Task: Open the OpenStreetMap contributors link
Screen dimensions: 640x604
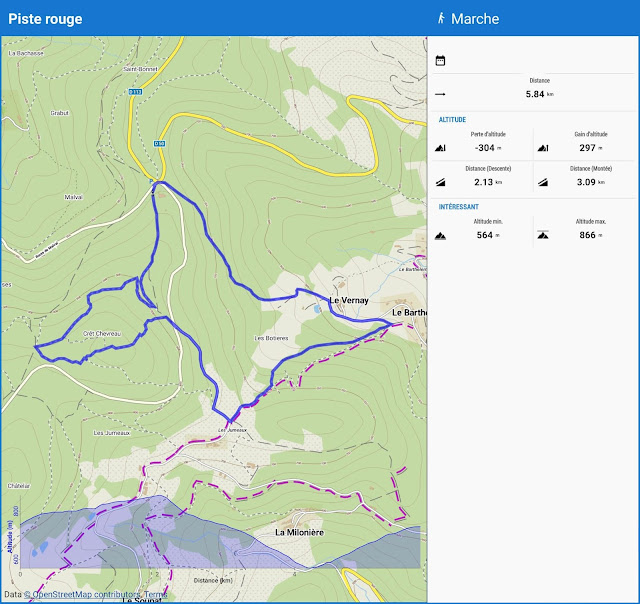Action: [x=82, y=594]
